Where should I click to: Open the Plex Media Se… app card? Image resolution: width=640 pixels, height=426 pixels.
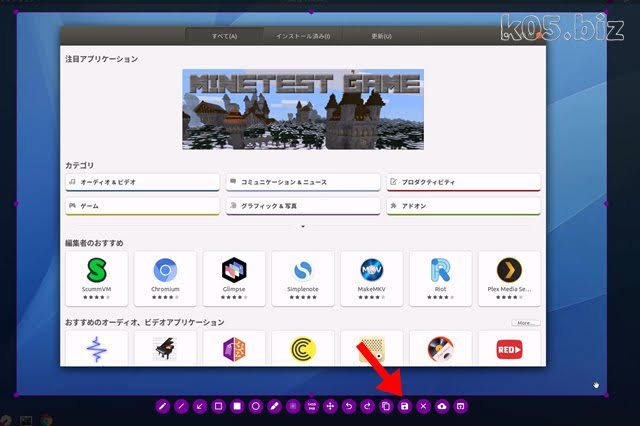point(509,279)
